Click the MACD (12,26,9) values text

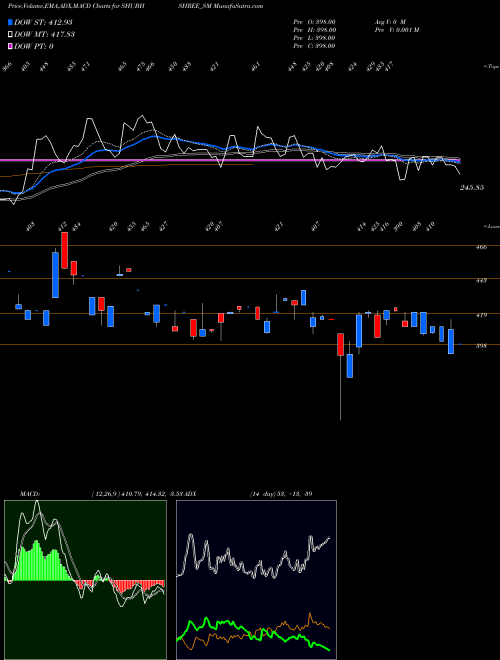coord(137,494)
